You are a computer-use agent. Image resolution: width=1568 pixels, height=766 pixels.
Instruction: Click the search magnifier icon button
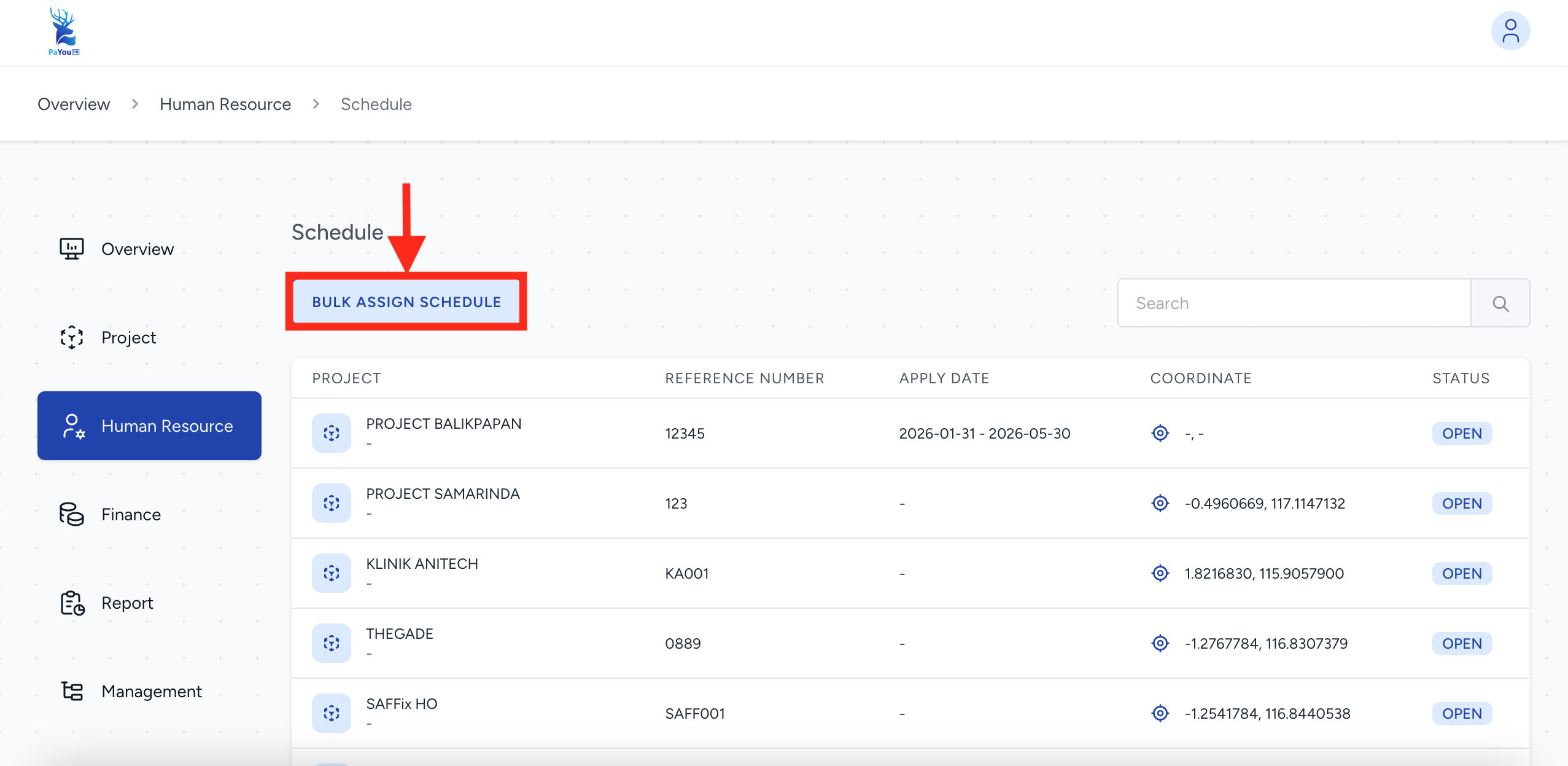1500,303
